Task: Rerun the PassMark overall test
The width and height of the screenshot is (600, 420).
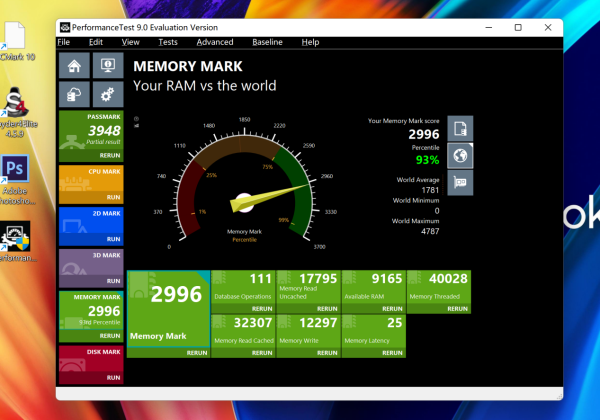Action: [x=110, y=155]
